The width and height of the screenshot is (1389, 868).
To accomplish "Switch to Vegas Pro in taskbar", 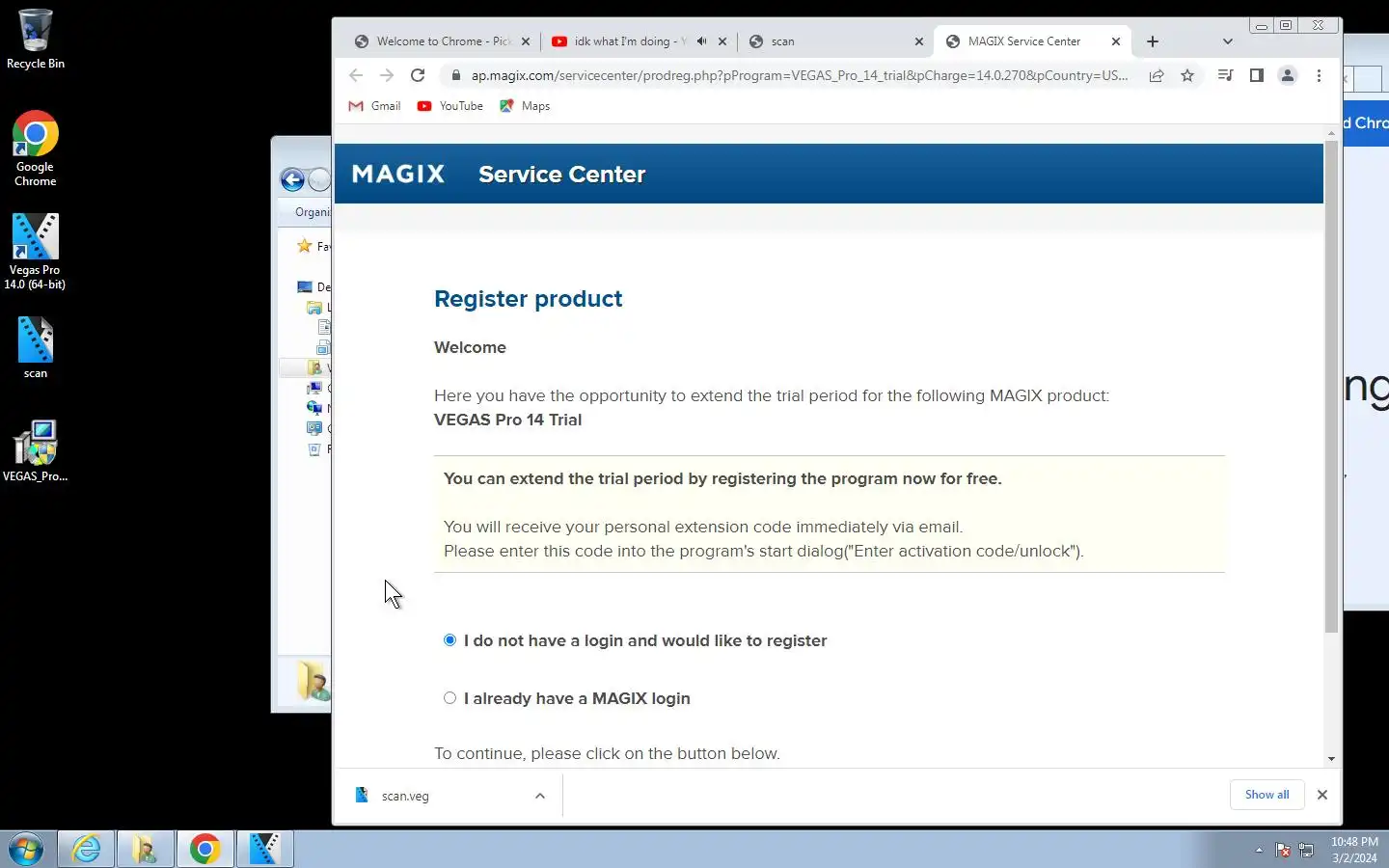I will click(x=264, y=850).
